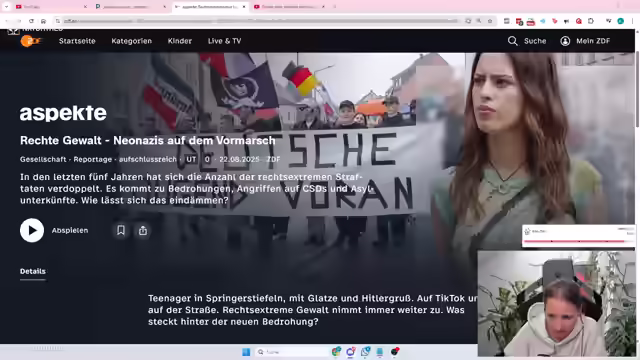Click the headline 'Rechte Gewalt - Neonazis auf dem Vormarsch'
This screenshot has width=640, height=360.
tap(148, 140)
